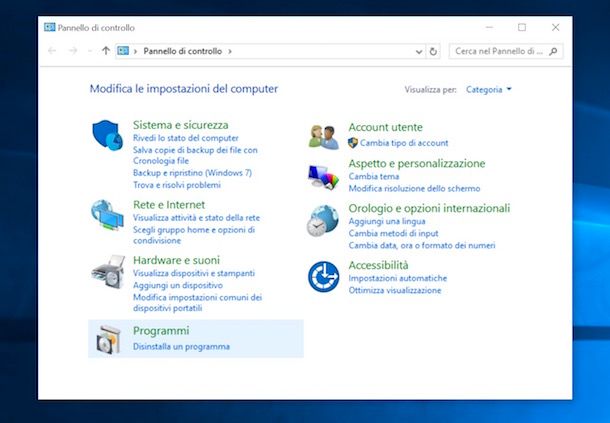Open Salva copie di backup dei file link
The image size is (610, 423).
pyautogui.click(x=195, y=155)
